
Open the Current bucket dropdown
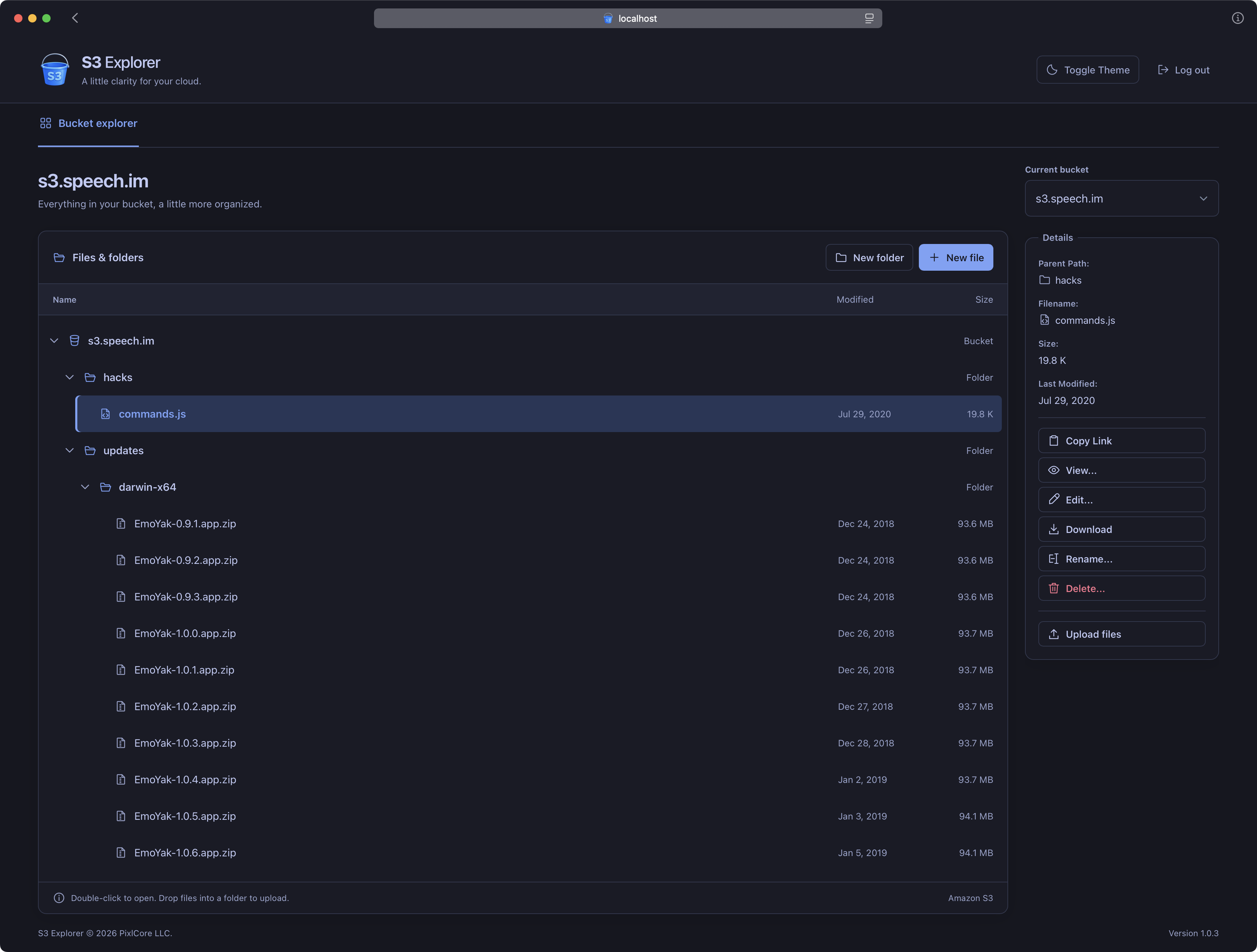(1122, 198)
